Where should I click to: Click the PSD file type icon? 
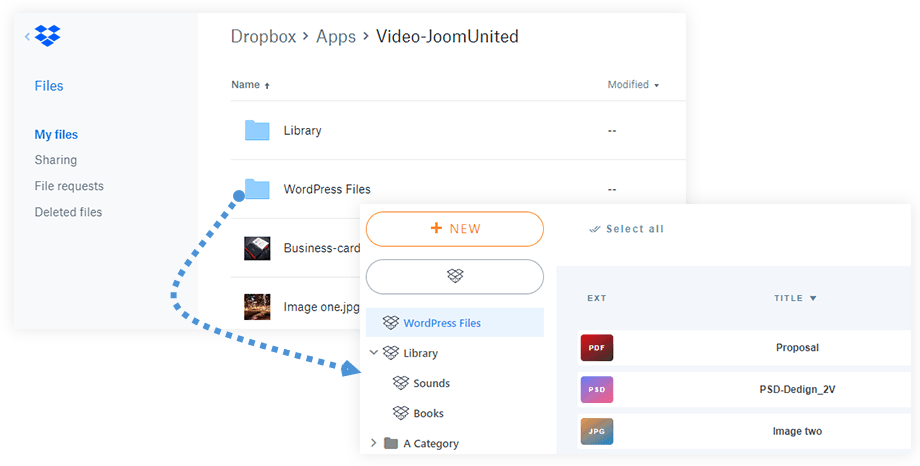[x=596, y=390]
